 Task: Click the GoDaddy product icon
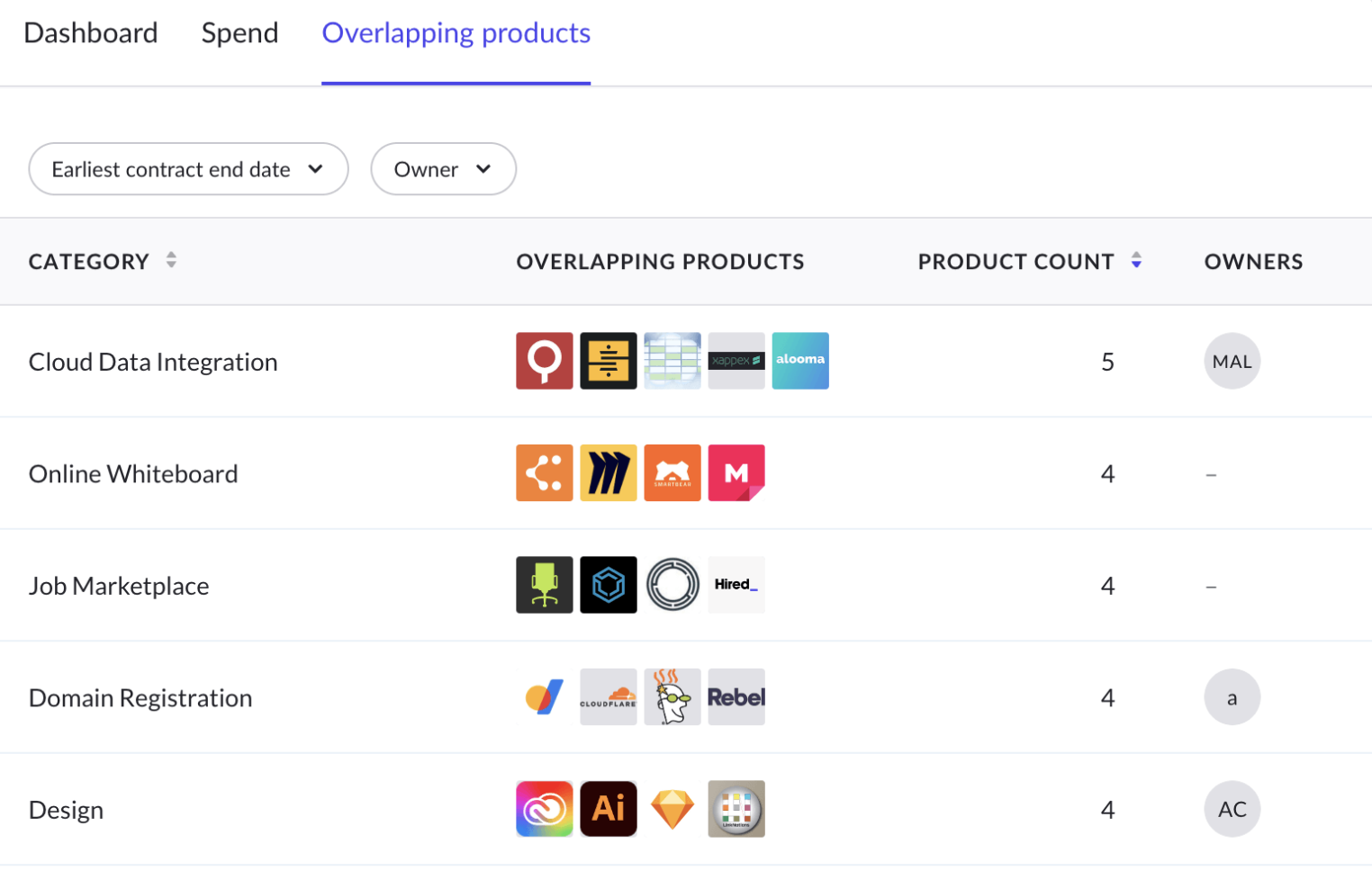(672, 696)
